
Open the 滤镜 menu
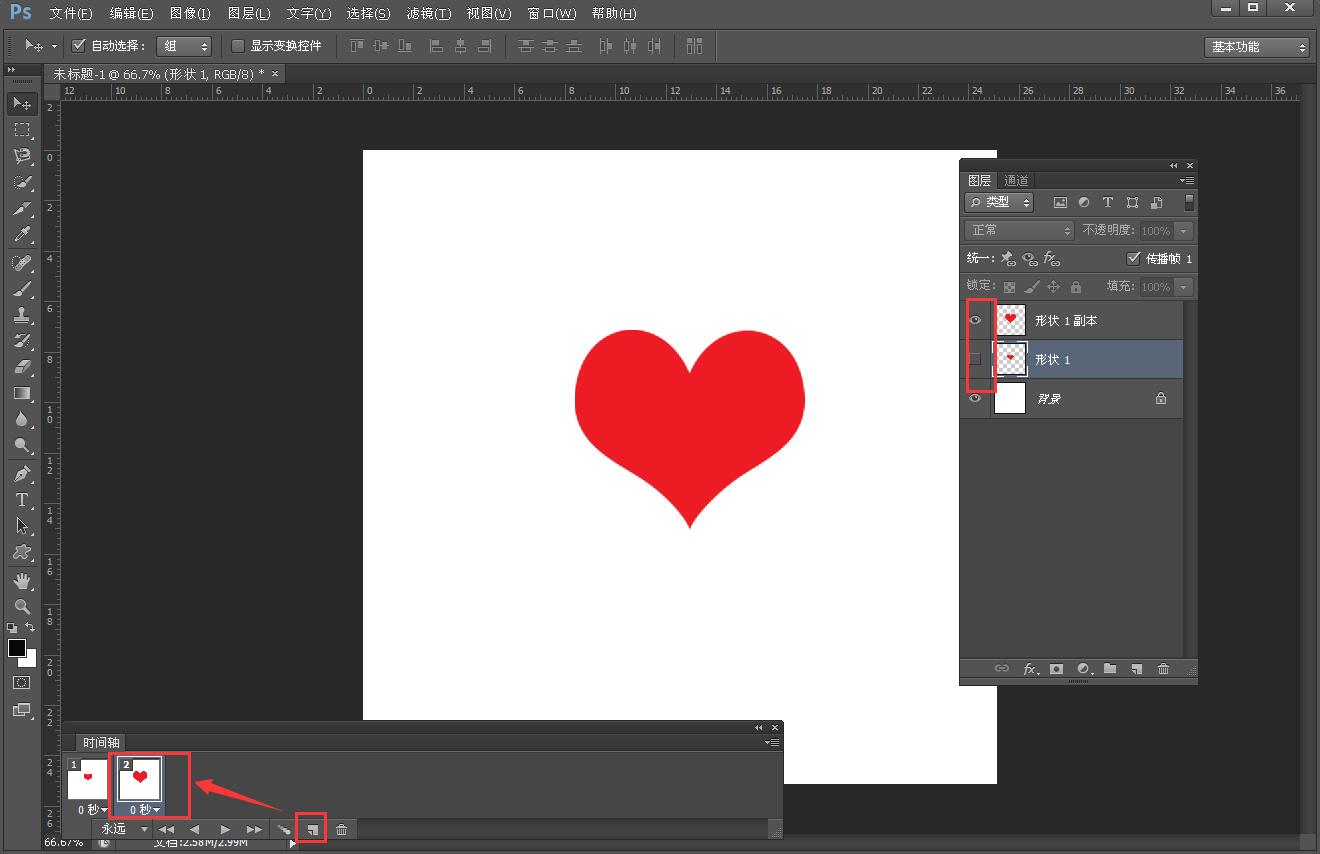click(428, 14)
